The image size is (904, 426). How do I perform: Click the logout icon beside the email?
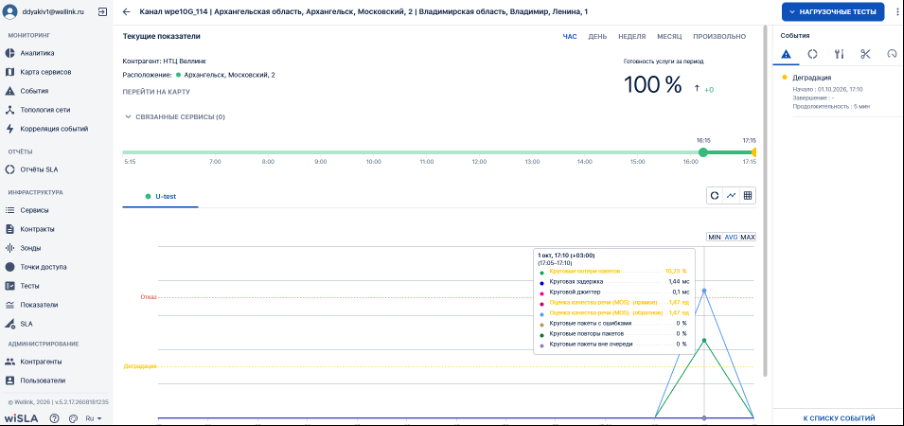tap(102, 11)
